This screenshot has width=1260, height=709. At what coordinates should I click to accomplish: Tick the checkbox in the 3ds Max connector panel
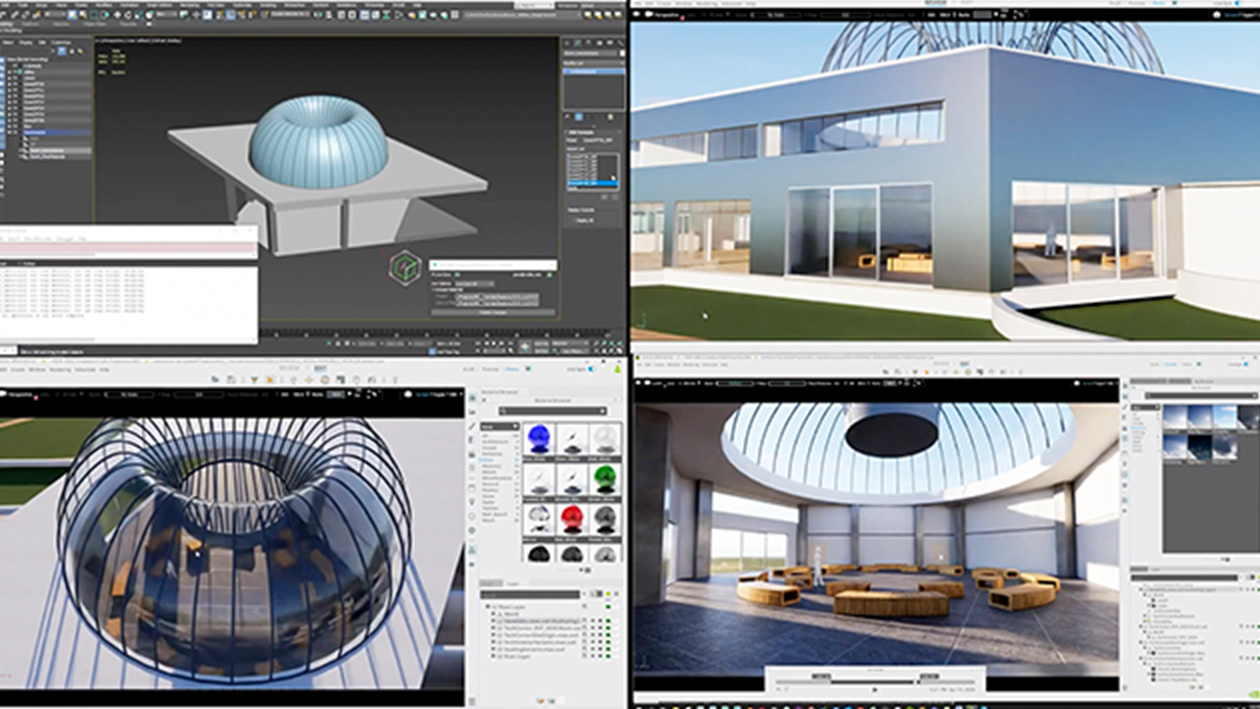pyautogui.click(x=458, y=274)
